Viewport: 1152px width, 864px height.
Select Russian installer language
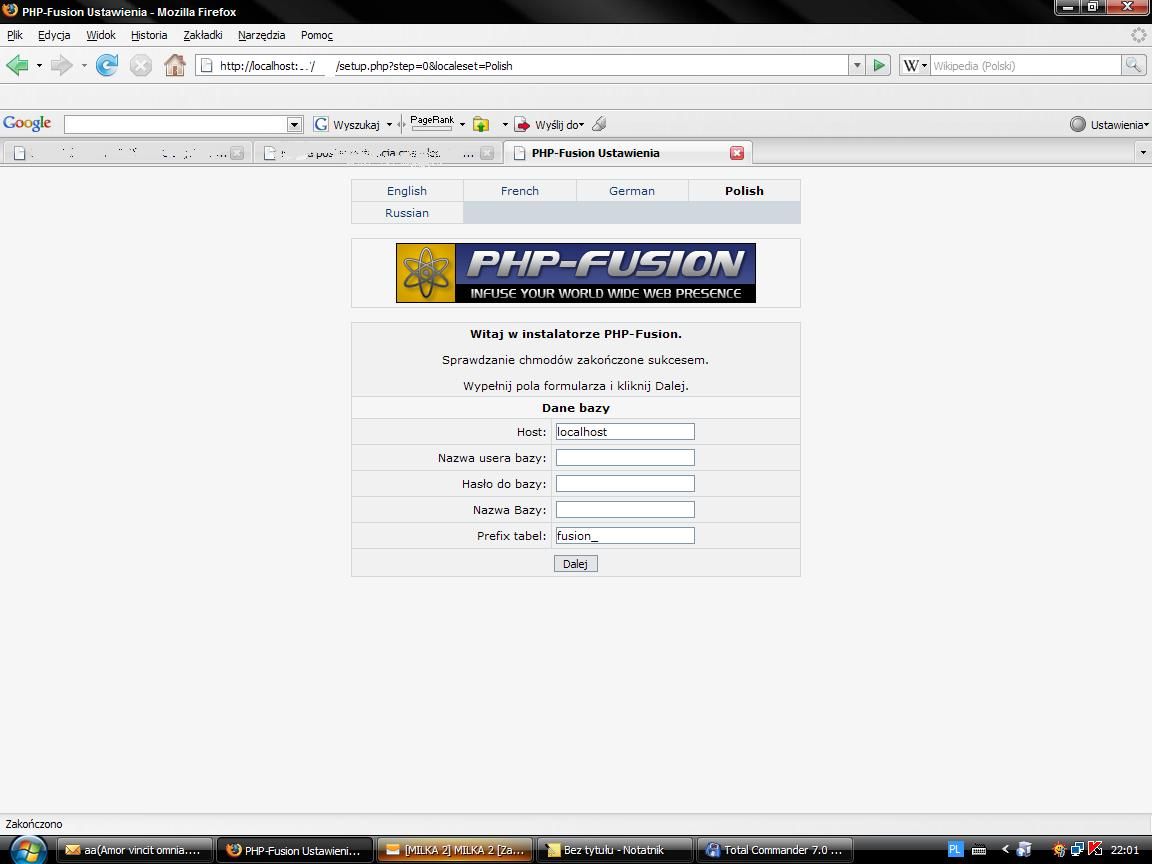[407, 212]
